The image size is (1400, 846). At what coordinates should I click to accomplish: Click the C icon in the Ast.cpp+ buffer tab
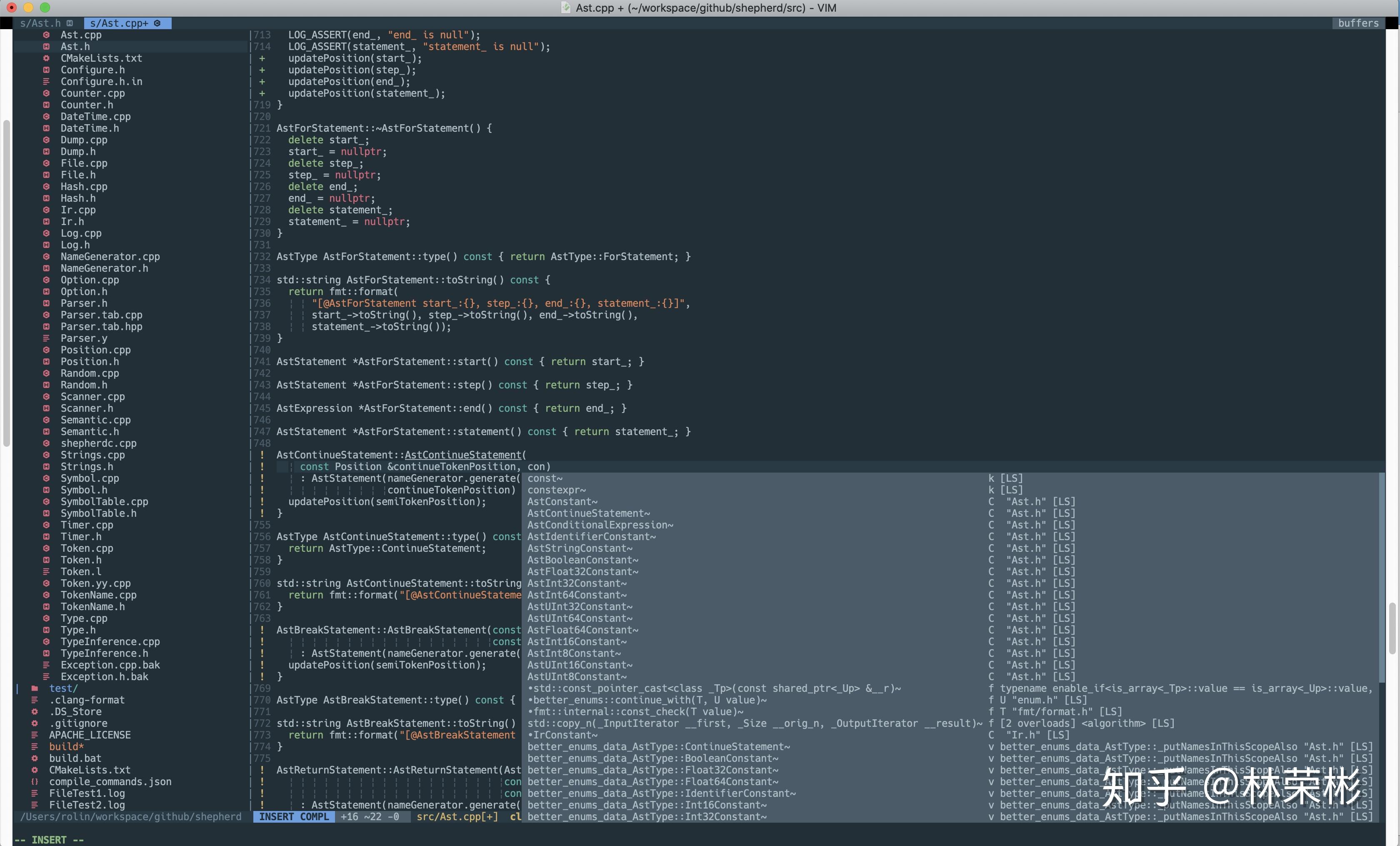pyautogui.click(x=157, y=23)
